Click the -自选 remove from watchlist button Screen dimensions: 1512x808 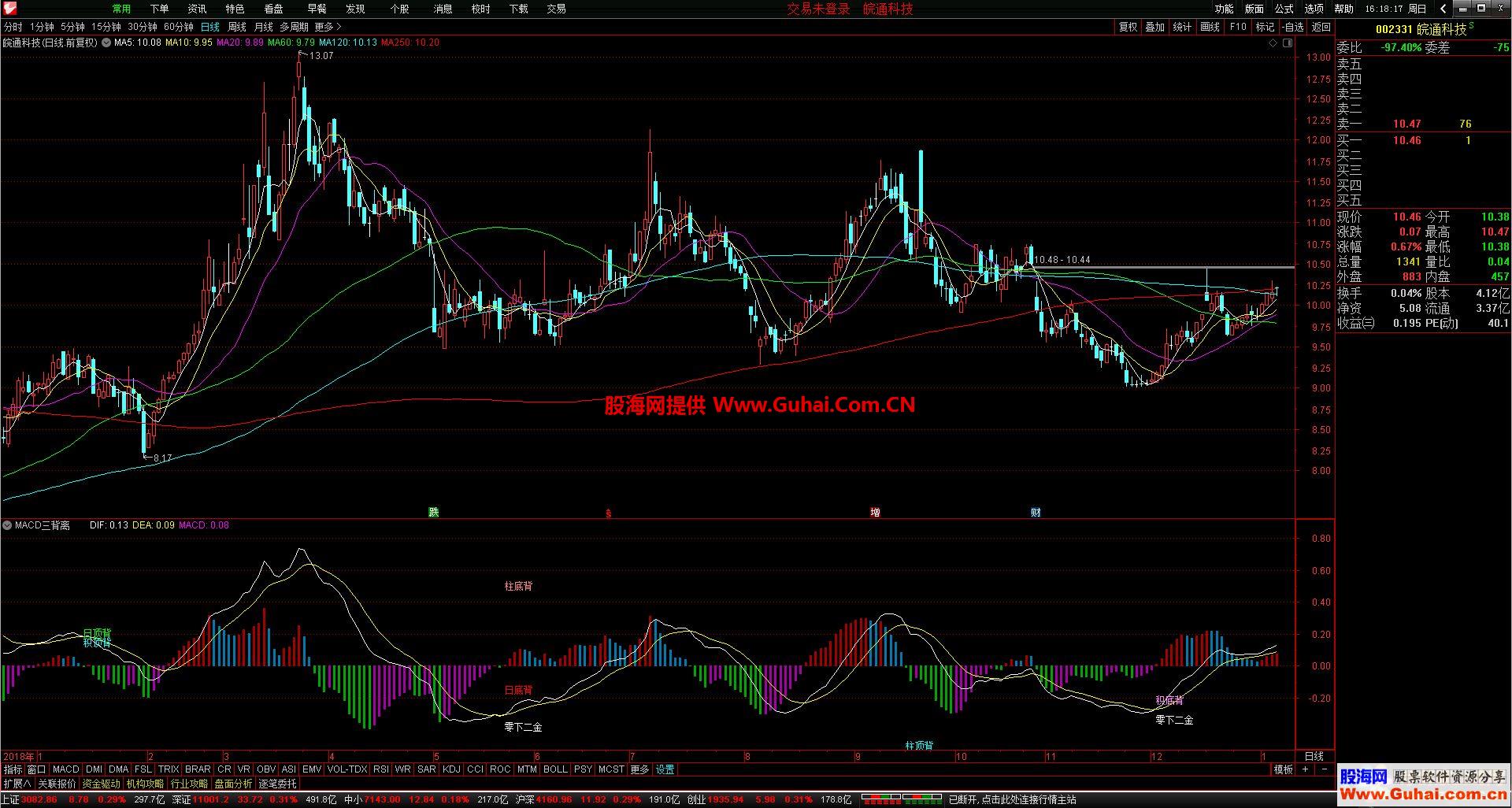(1293, 27)
